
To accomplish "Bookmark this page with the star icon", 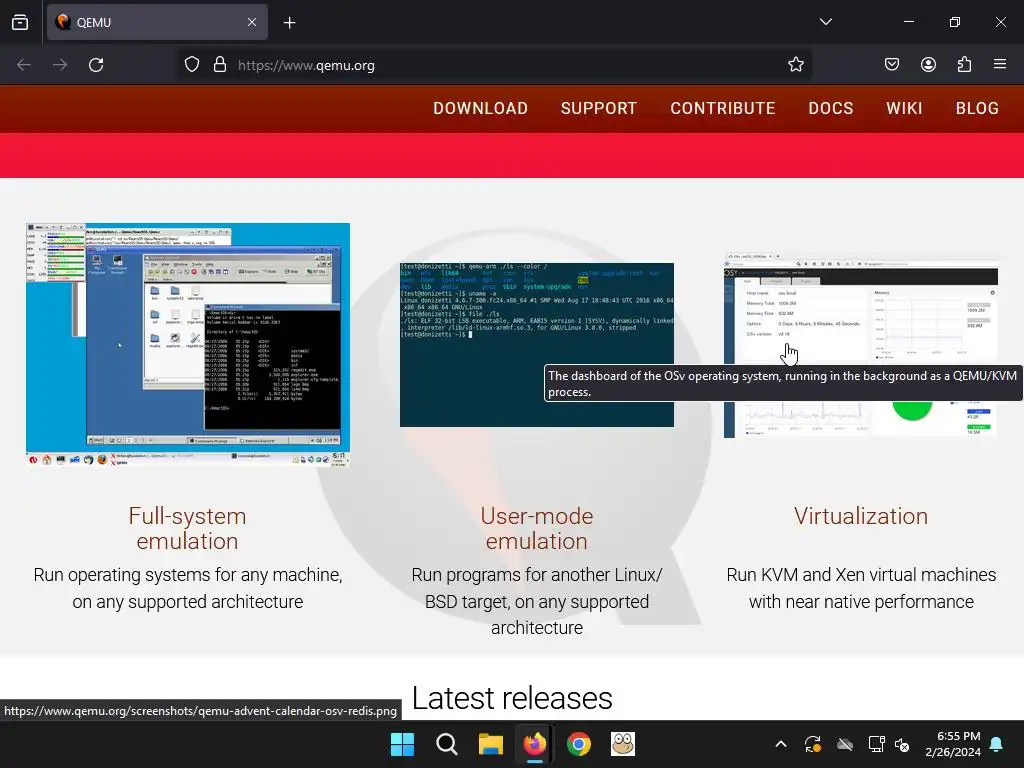I will 795,65.
